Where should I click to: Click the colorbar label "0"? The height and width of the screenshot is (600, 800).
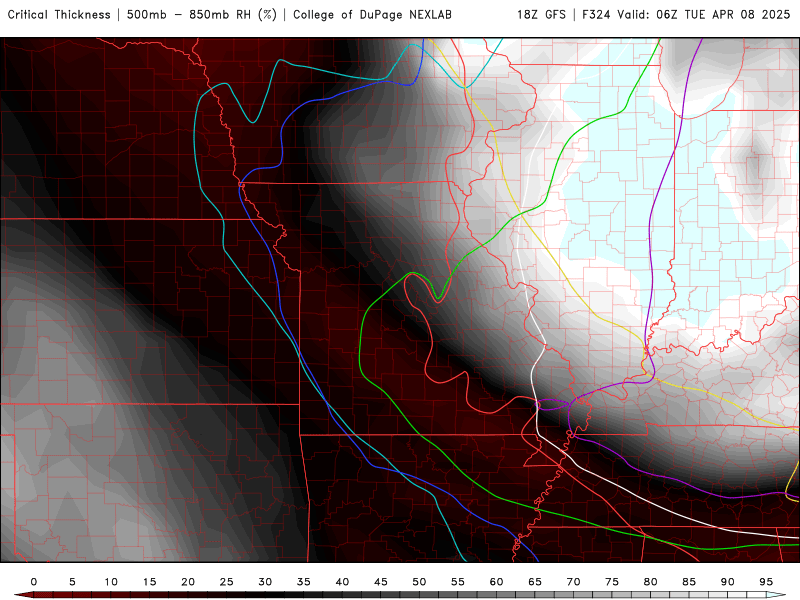34,582
